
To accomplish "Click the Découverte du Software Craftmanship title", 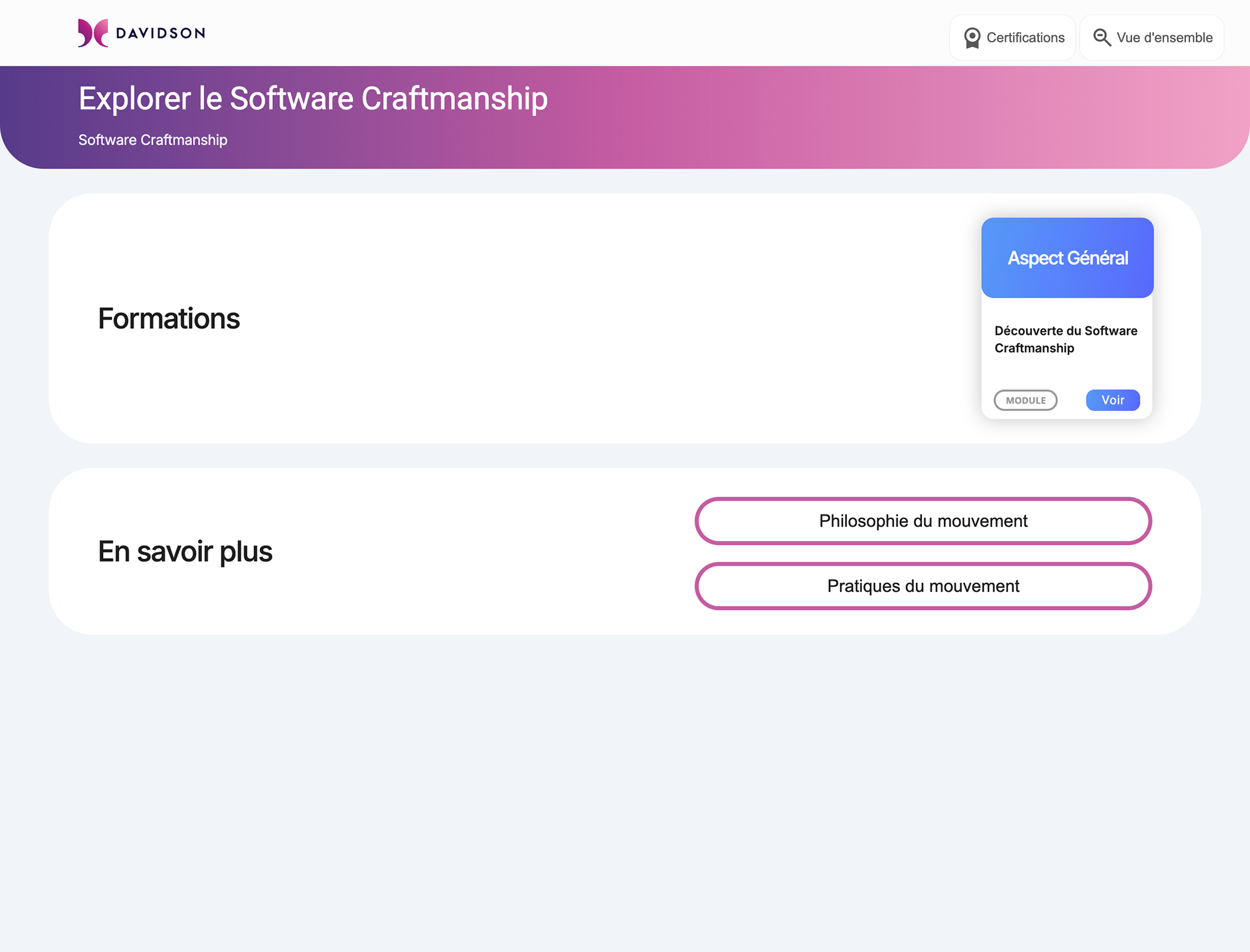I will (1066, 339).
